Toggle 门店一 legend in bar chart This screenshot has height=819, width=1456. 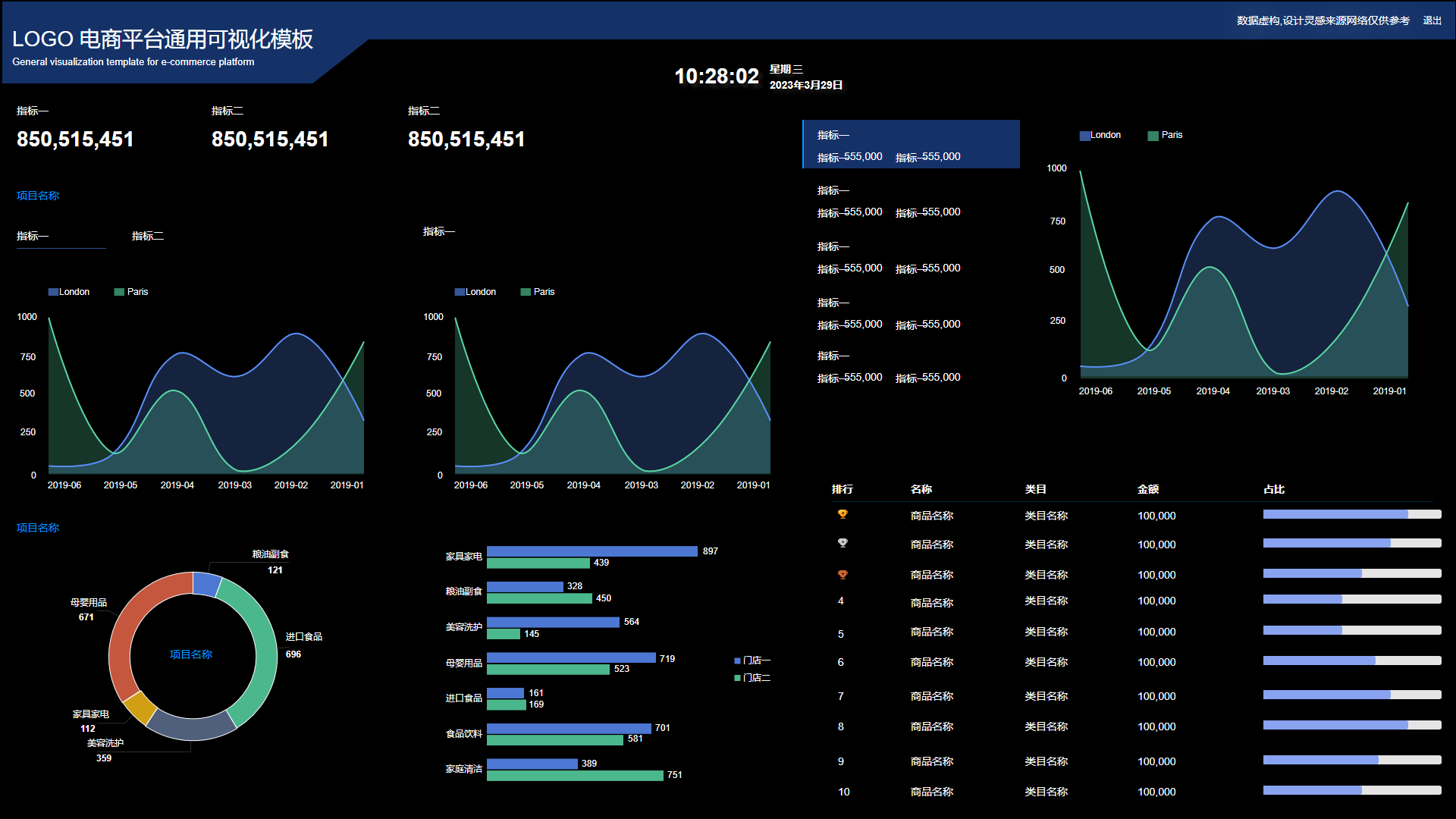[x=752, y=661]
